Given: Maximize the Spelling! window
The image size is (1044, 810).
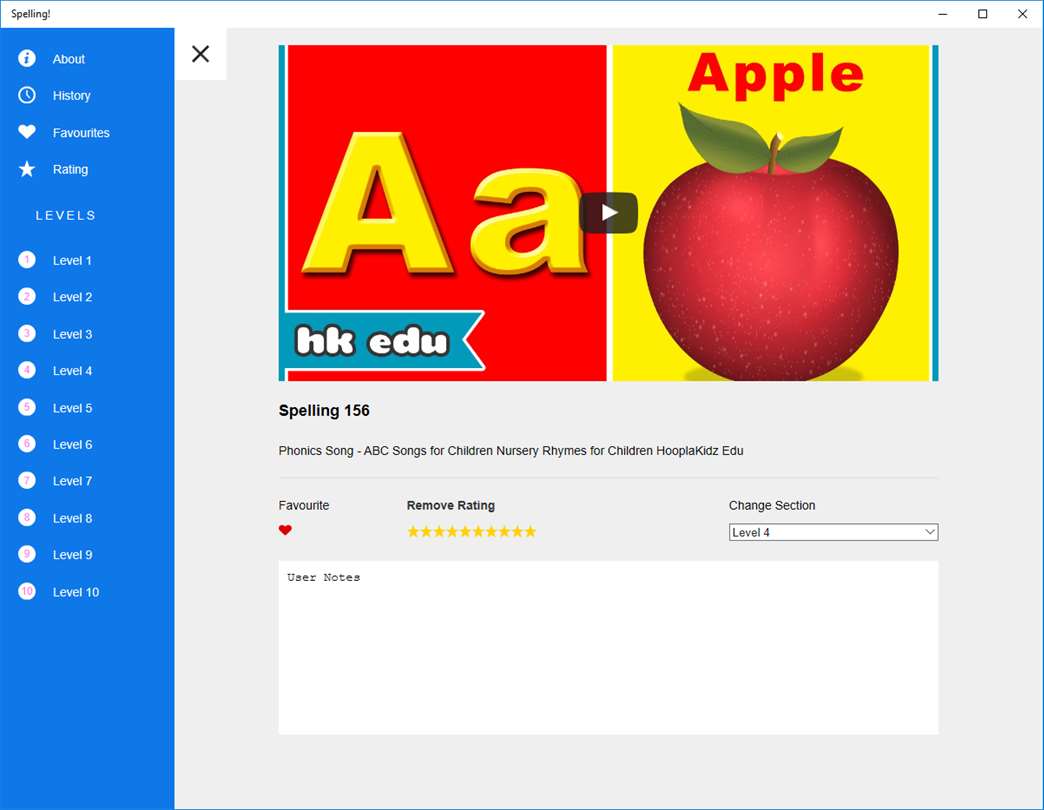Looking at the screenshot, I should [982, 14].
